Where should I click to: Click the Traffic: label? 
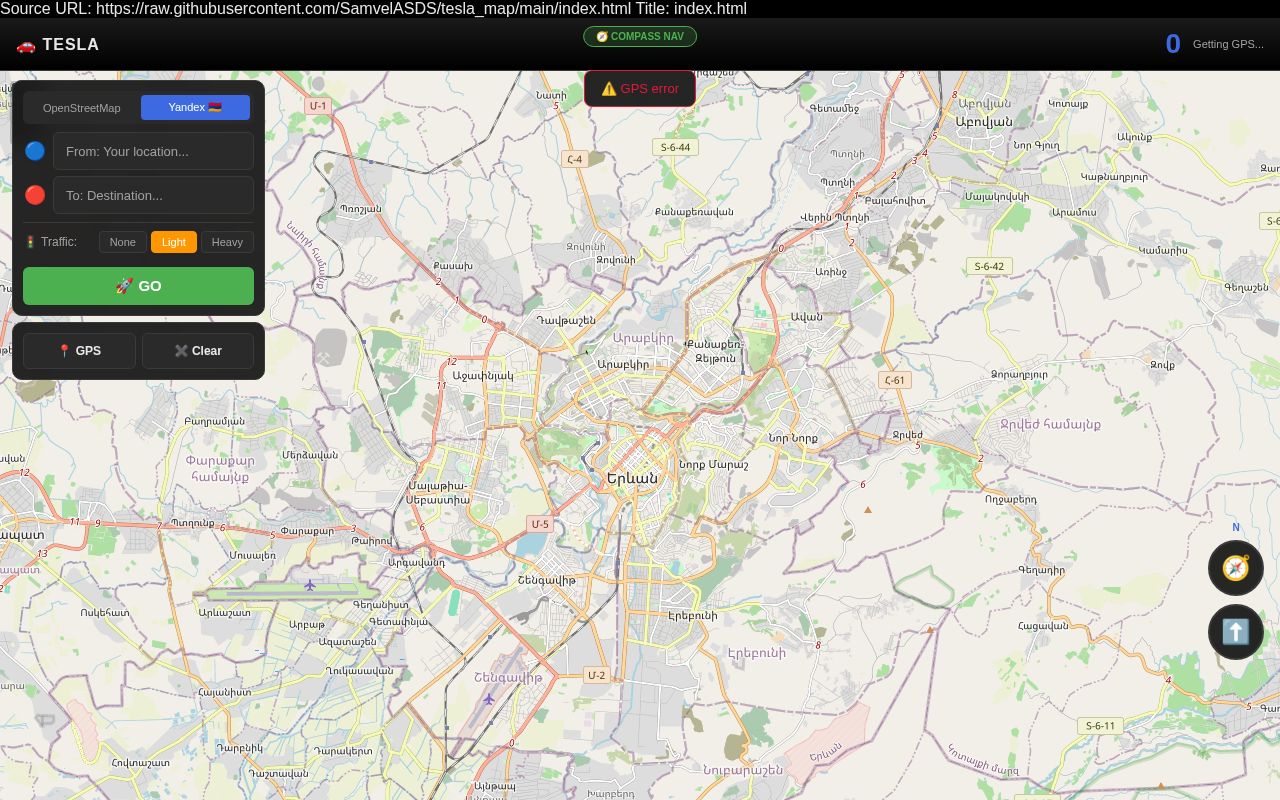tap(59, 242)
